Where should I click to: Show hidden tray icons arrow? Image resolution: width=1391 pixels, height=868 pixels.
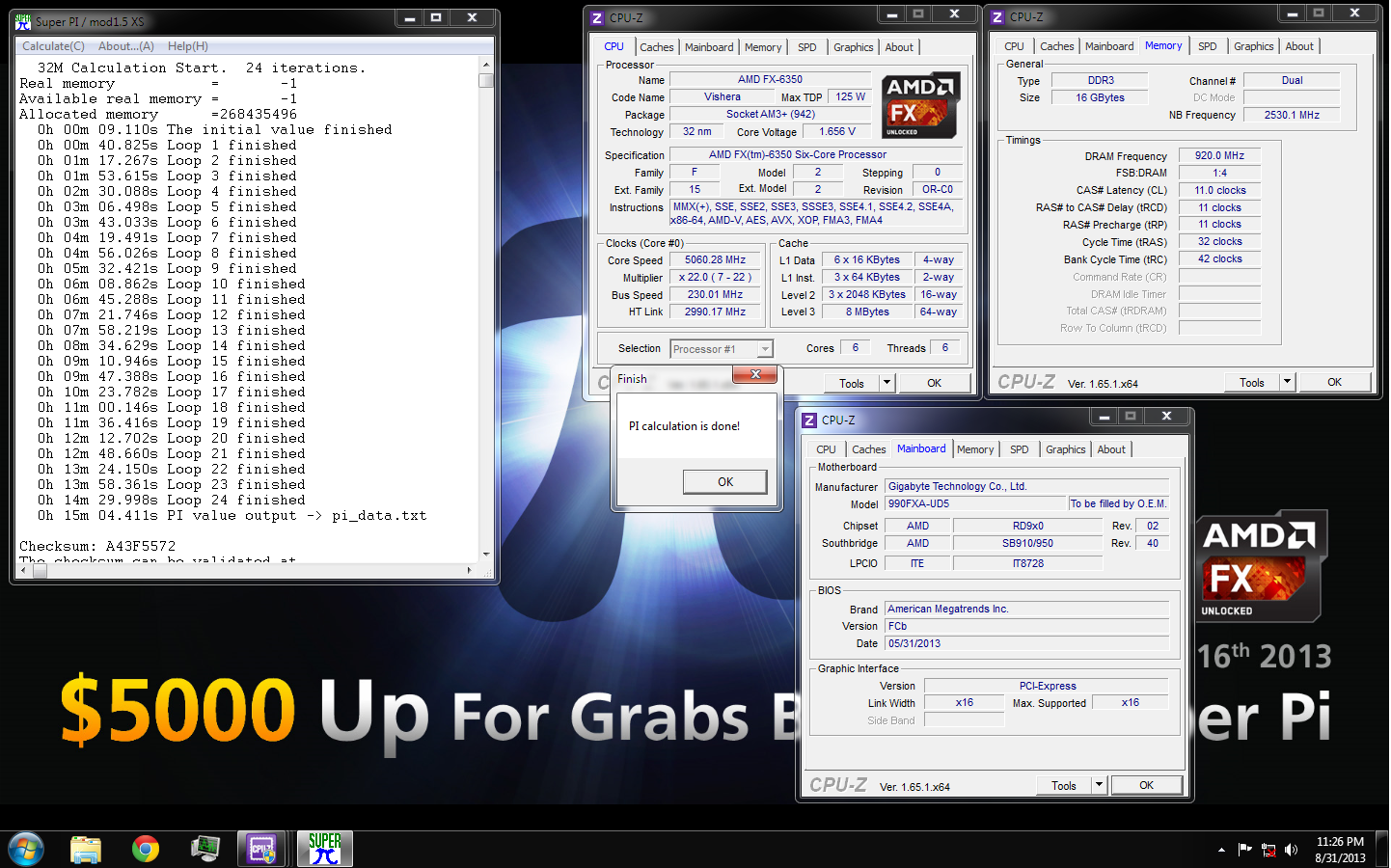[1221, 850]
